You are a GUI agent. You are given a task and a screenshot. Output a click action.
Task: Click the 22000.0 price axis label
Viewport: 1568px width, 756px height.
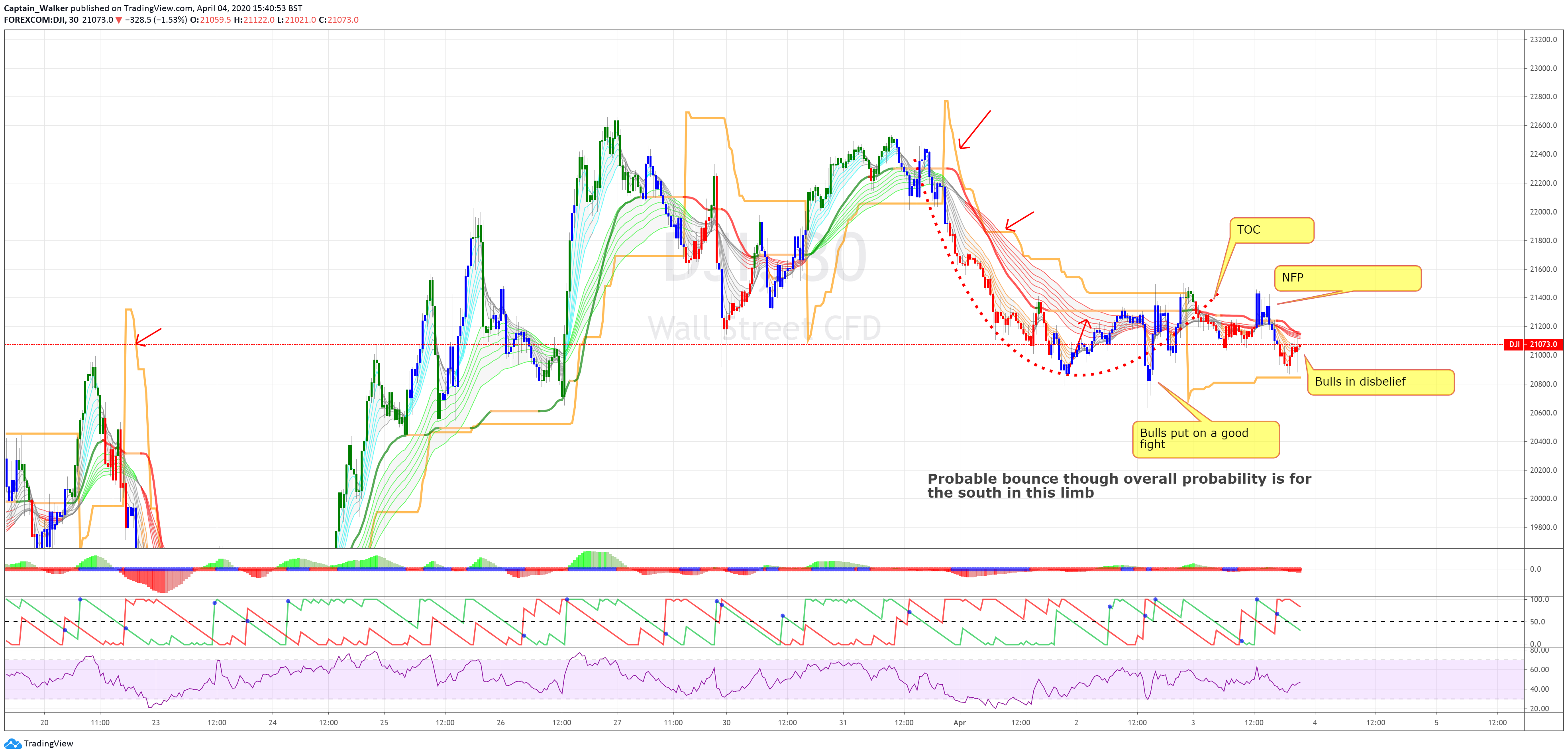(1543, 212)
